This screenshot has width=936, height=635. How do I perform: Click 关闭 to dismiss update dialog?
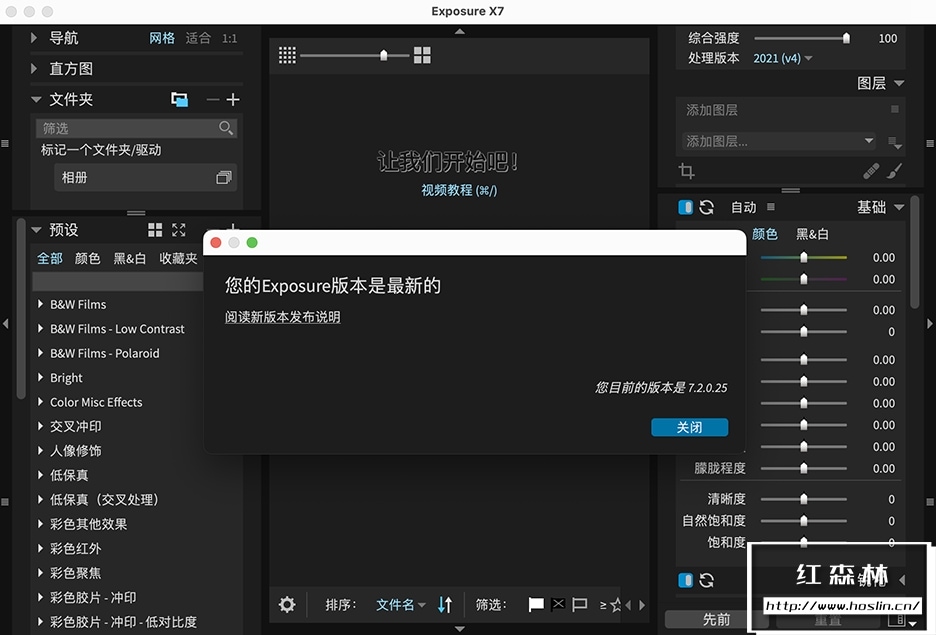click(x=689, y=427)
